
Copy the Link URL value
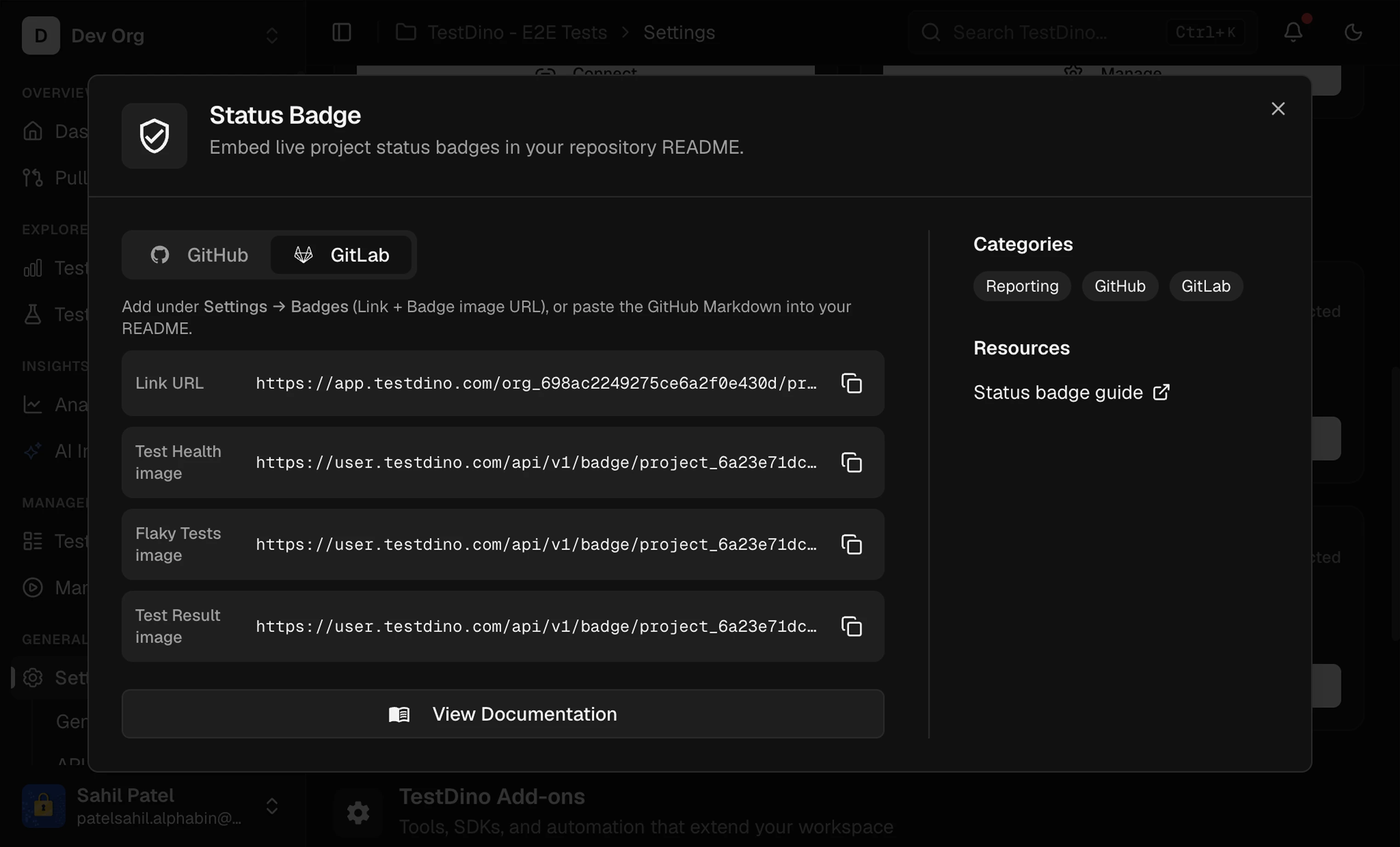[x=851, y=383]
